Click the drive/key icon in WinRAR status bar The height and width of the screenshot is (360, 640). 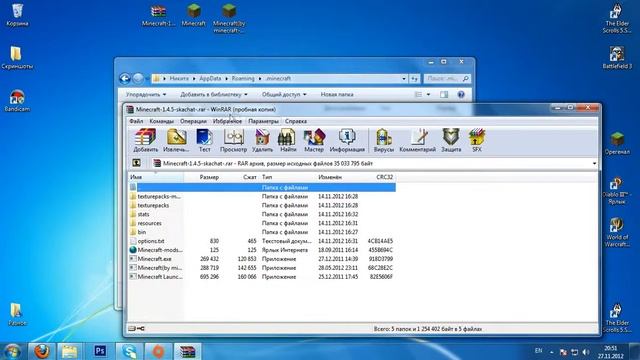click(136, 329)
